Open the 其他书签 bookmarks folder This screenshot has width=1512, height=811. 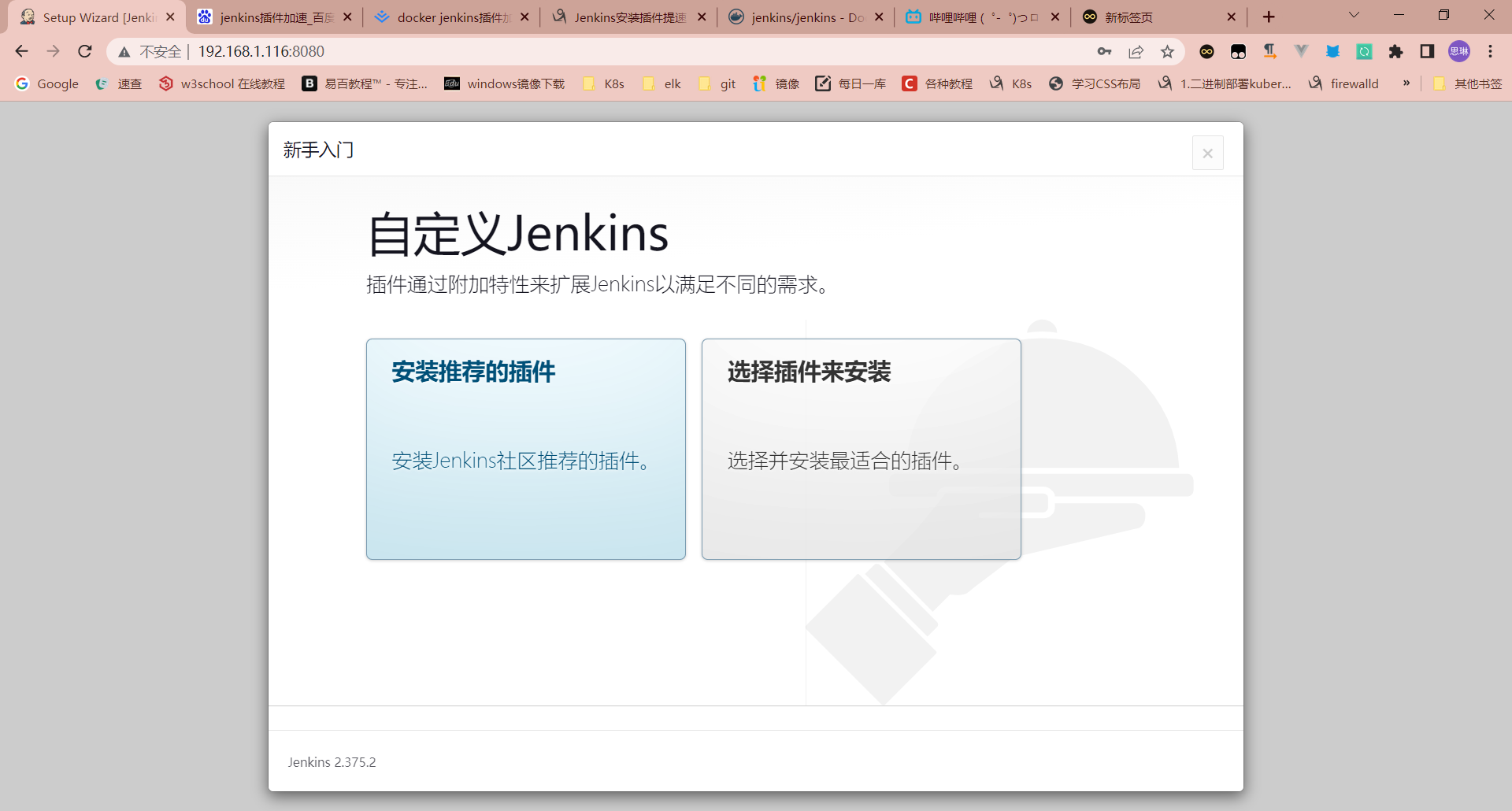click(x=1468, y=83)
